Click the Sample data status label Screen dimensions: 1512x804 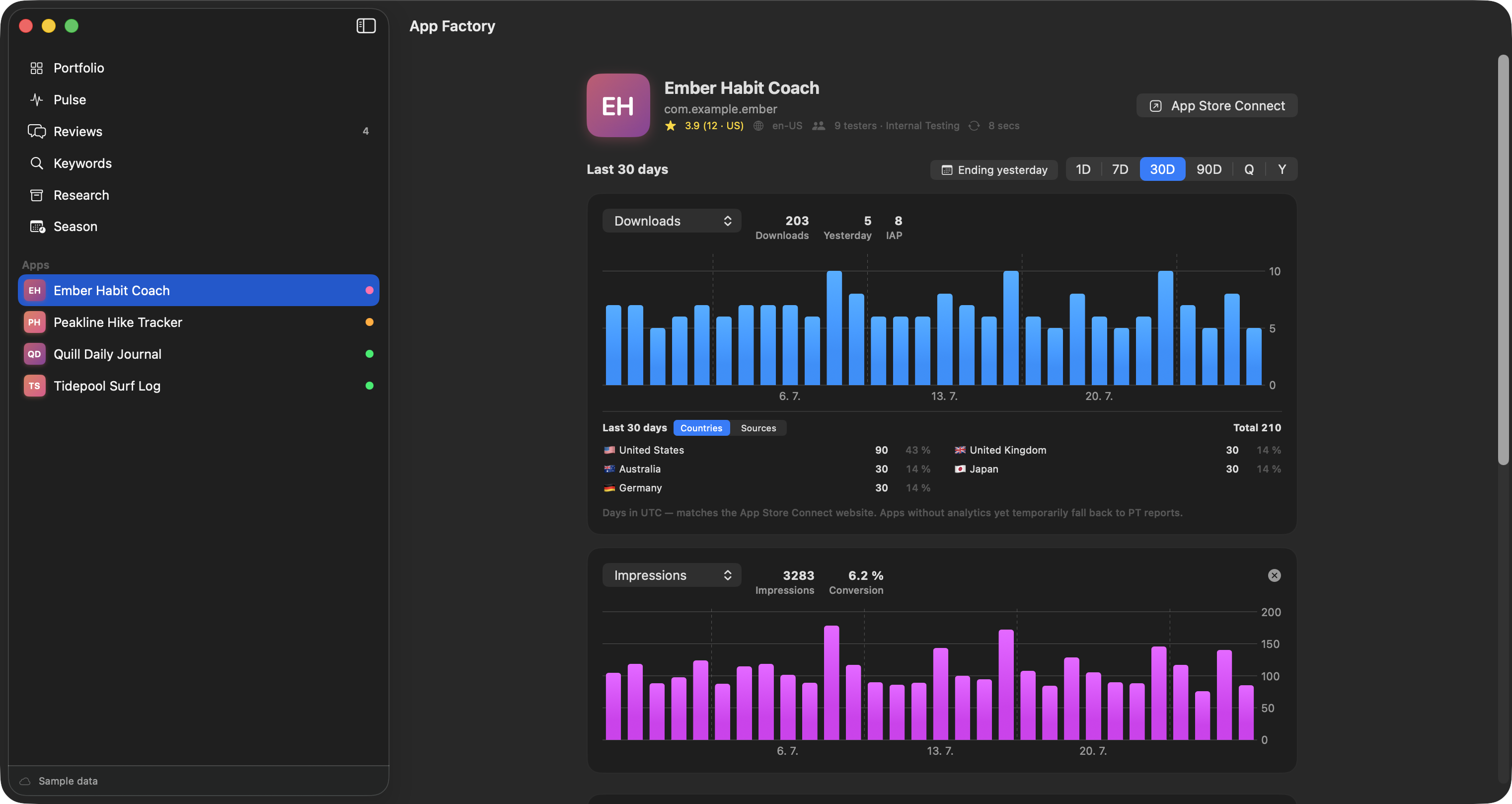68,782
